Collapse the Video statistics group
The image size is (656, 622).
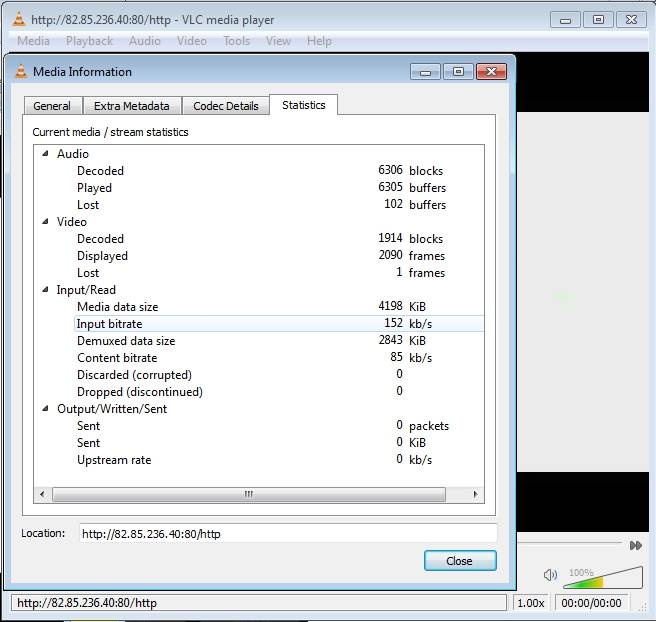coord(44,222)
